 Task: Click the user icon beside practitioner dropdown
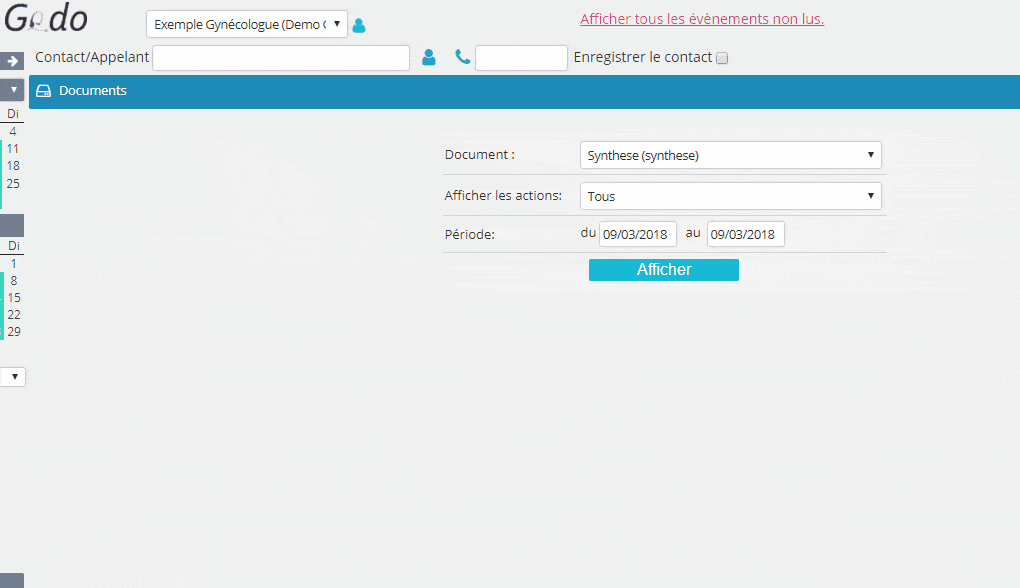click(358, 25)
